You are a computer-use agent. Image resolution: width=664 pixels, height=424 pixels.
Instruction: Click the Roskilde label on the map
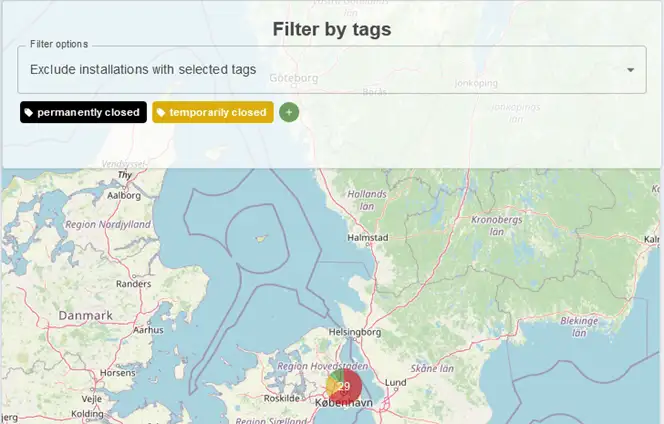click(x=282, y=398)
